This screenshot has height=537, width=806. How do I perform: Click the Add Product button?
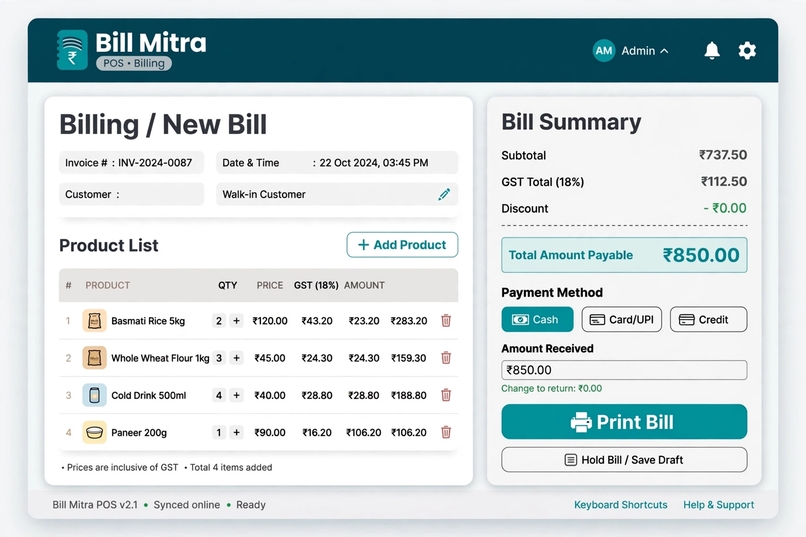[x=402, y=245]
